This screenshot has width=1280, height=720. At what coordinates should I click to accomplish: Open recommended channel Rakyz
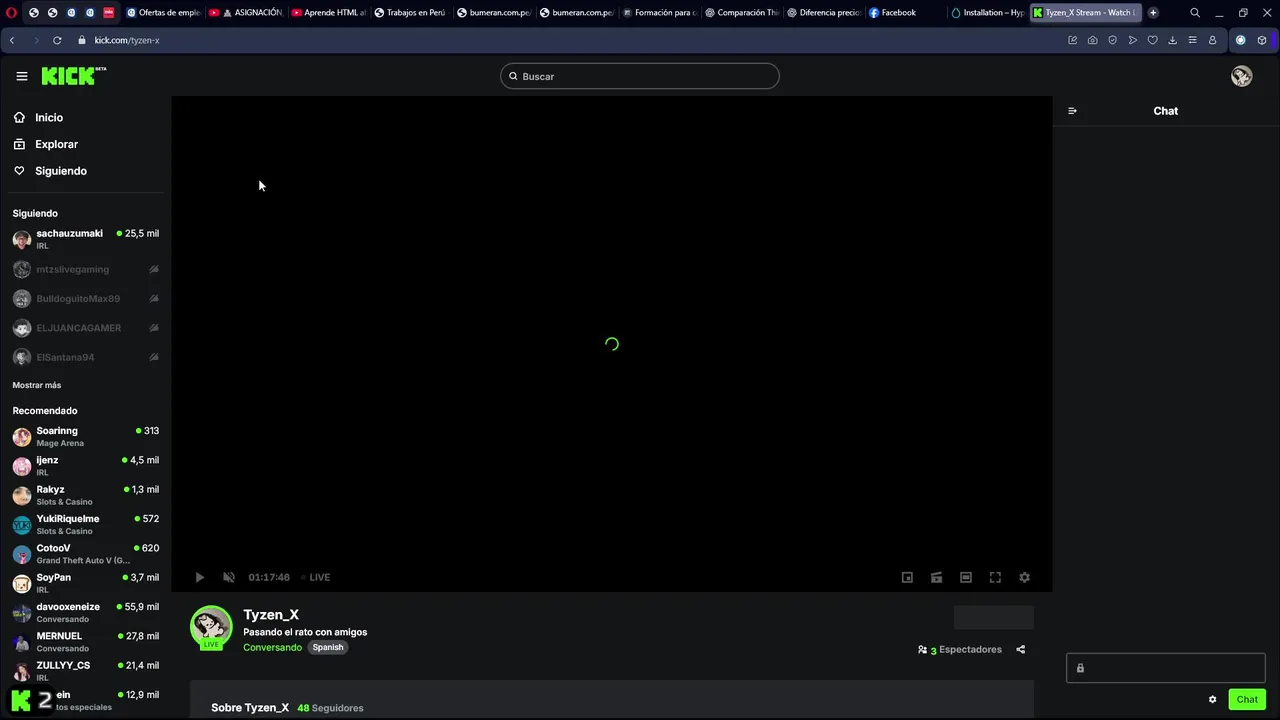coord(85,495)
